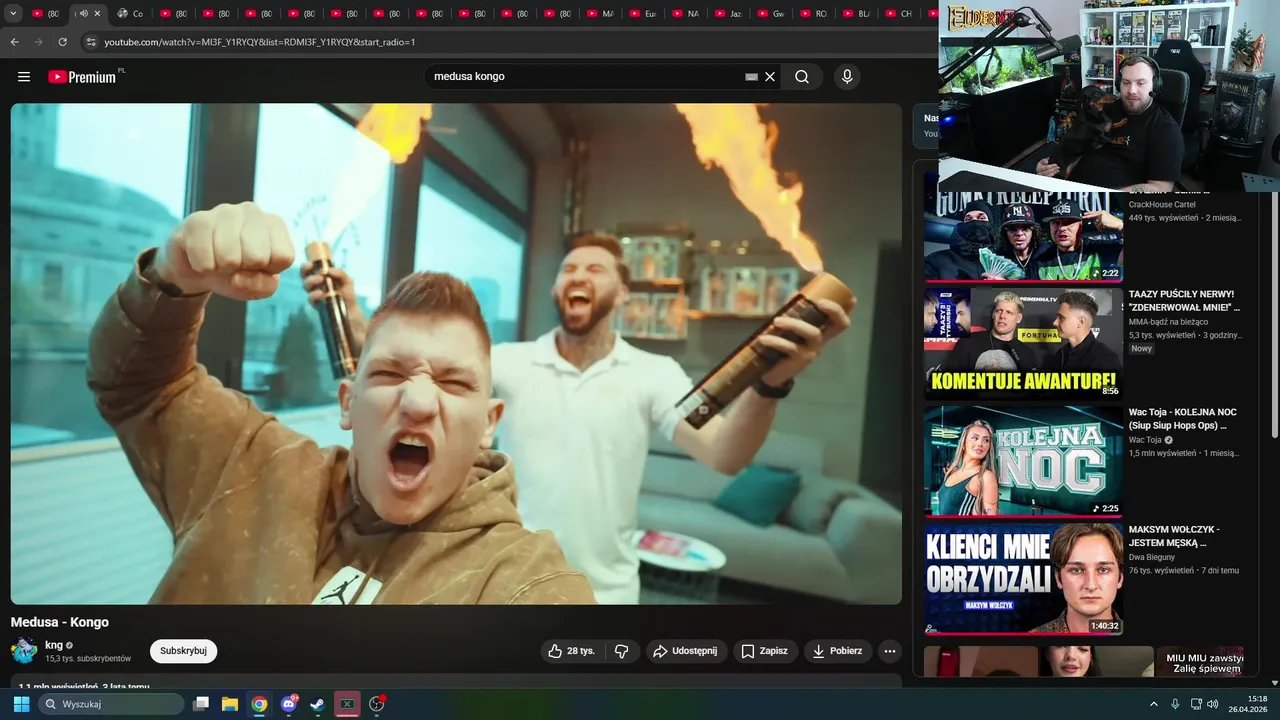Switch to the Co tab
Image resolution: width=1280 pixels, height=720 pixels.
(130, 14)
